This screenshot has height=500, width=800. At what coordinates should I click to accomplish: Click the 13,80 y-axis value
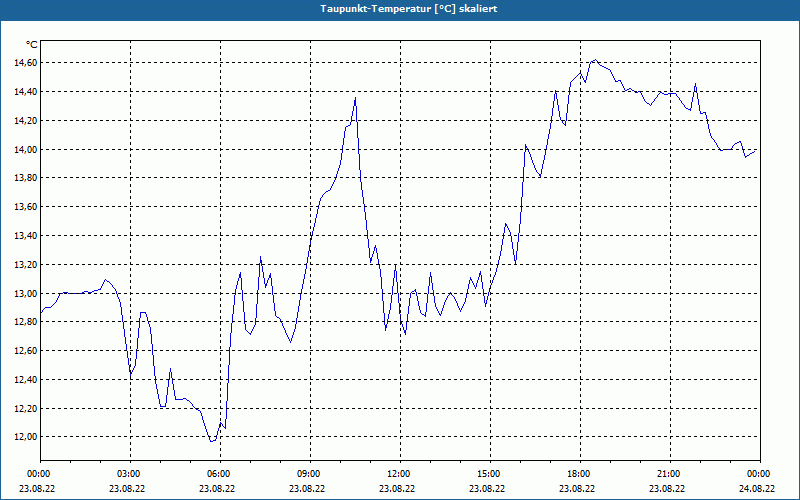point(26,178)
